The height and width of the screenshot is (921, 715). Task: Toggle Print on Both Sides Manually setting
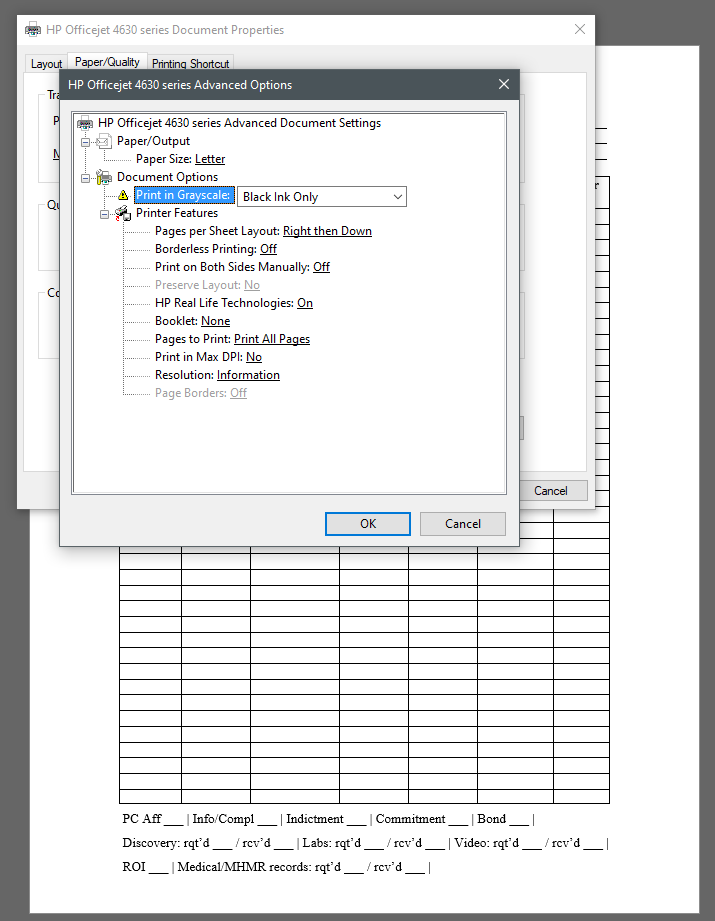tap(321, 267)
